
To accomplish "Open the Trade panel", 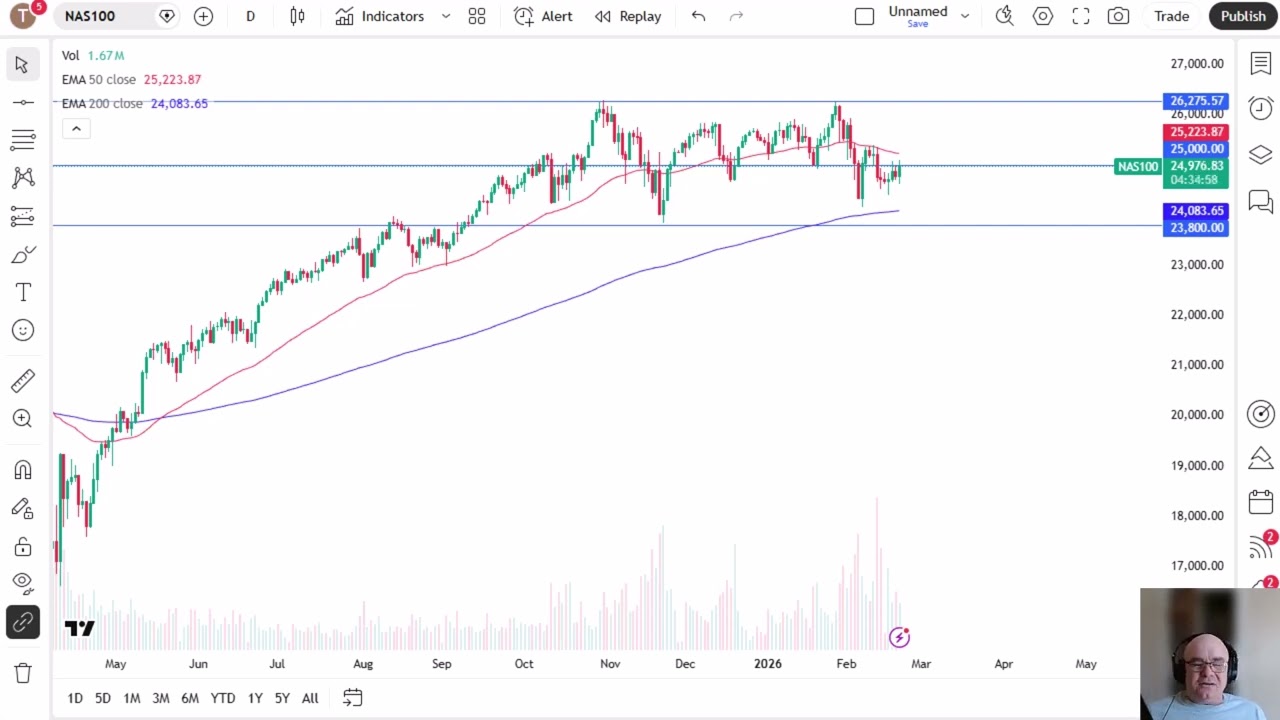I will [1171, 16].
